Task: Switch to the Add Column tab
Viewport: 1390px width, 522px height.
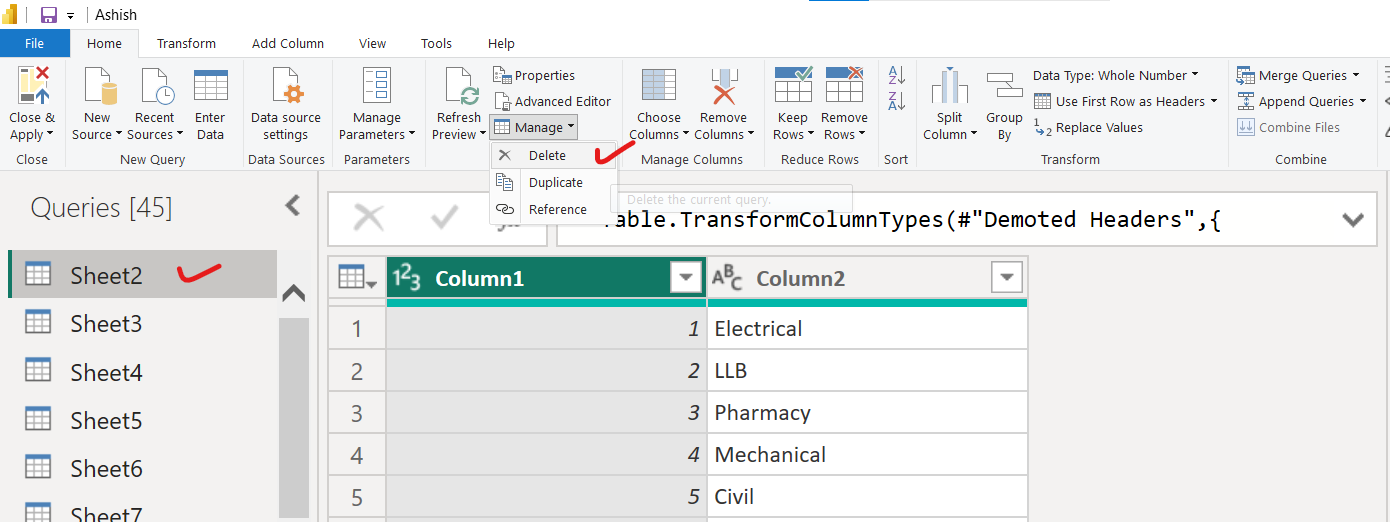Action: [x=288, y=43]
